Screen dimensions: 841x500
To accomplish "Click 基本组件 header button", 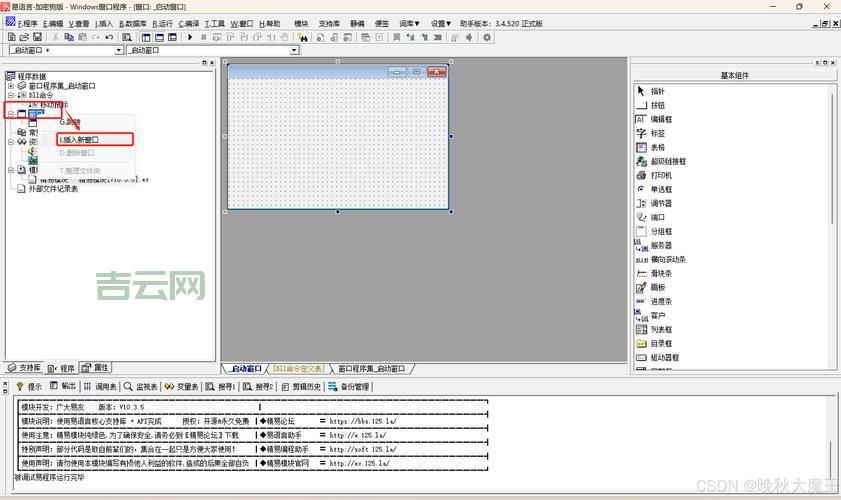I will pos(734,75).
